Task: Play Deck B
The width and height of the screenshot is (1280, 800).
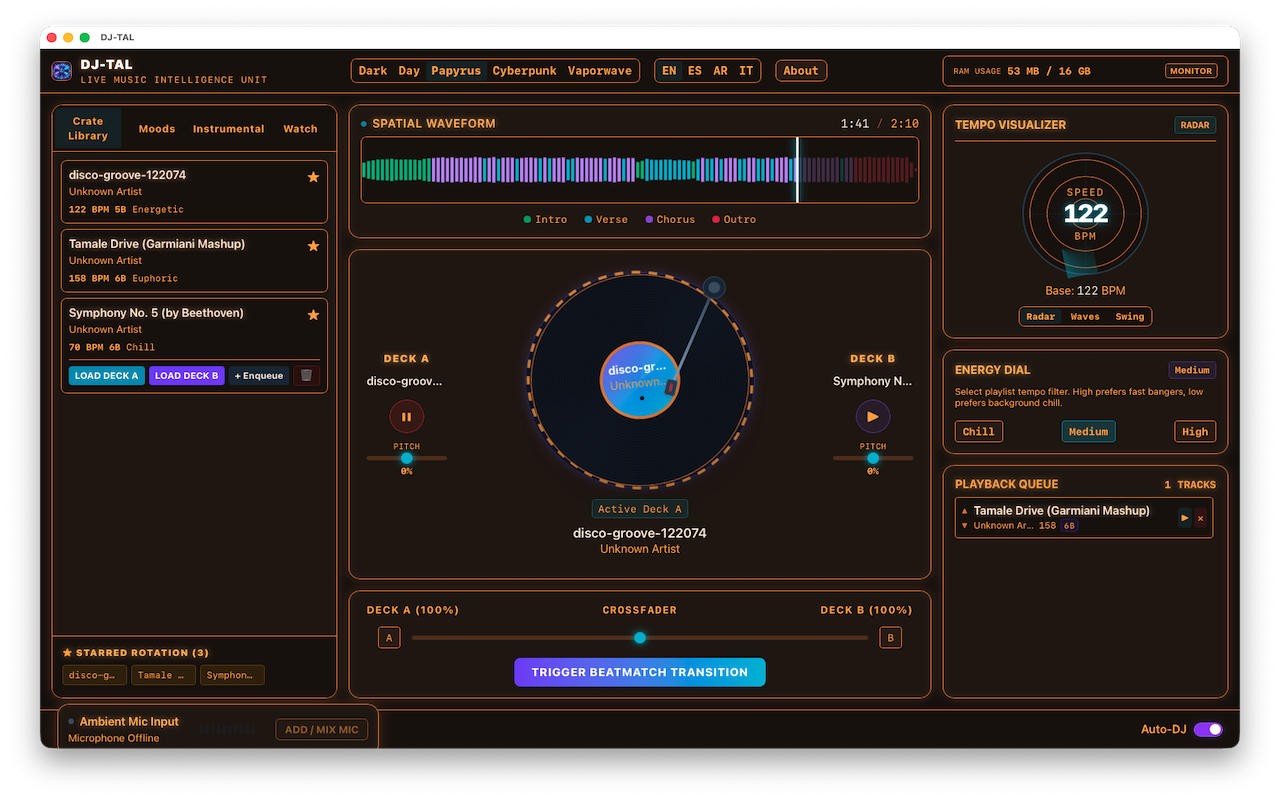Action: (873, 417)
